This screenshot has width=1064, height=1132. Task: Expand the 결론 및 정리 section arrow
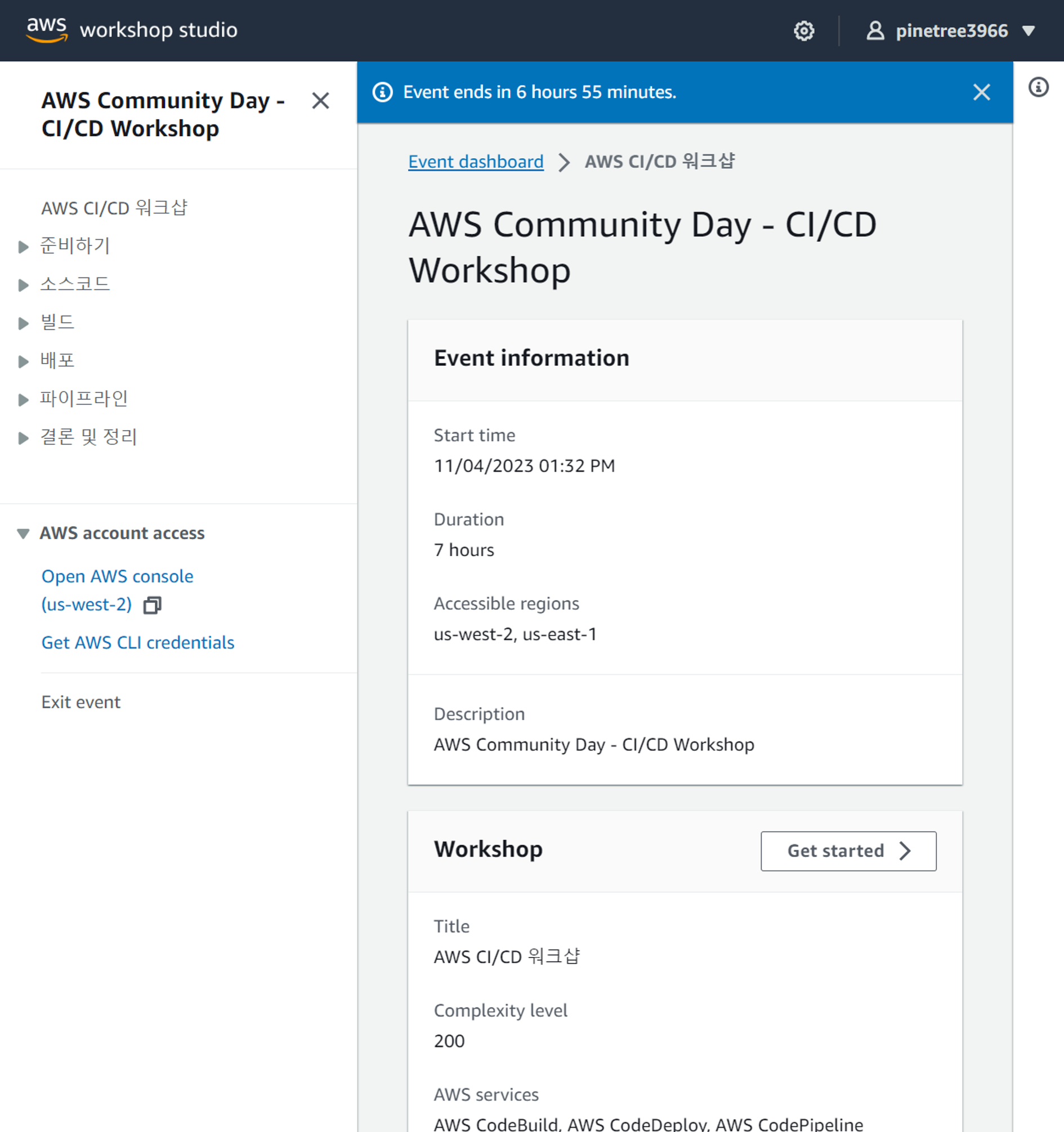(23, 437)
